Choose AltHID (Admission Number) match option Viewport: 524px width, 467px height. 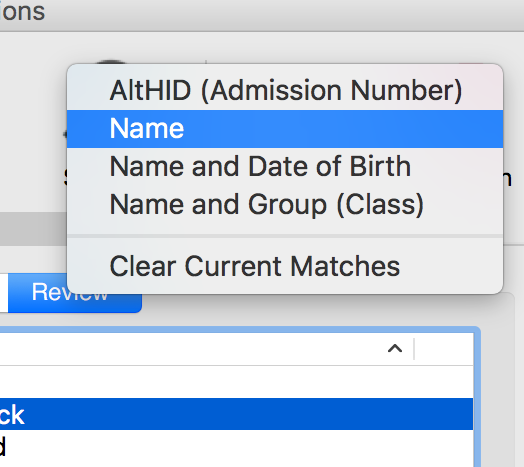click(x=285, y=91)
